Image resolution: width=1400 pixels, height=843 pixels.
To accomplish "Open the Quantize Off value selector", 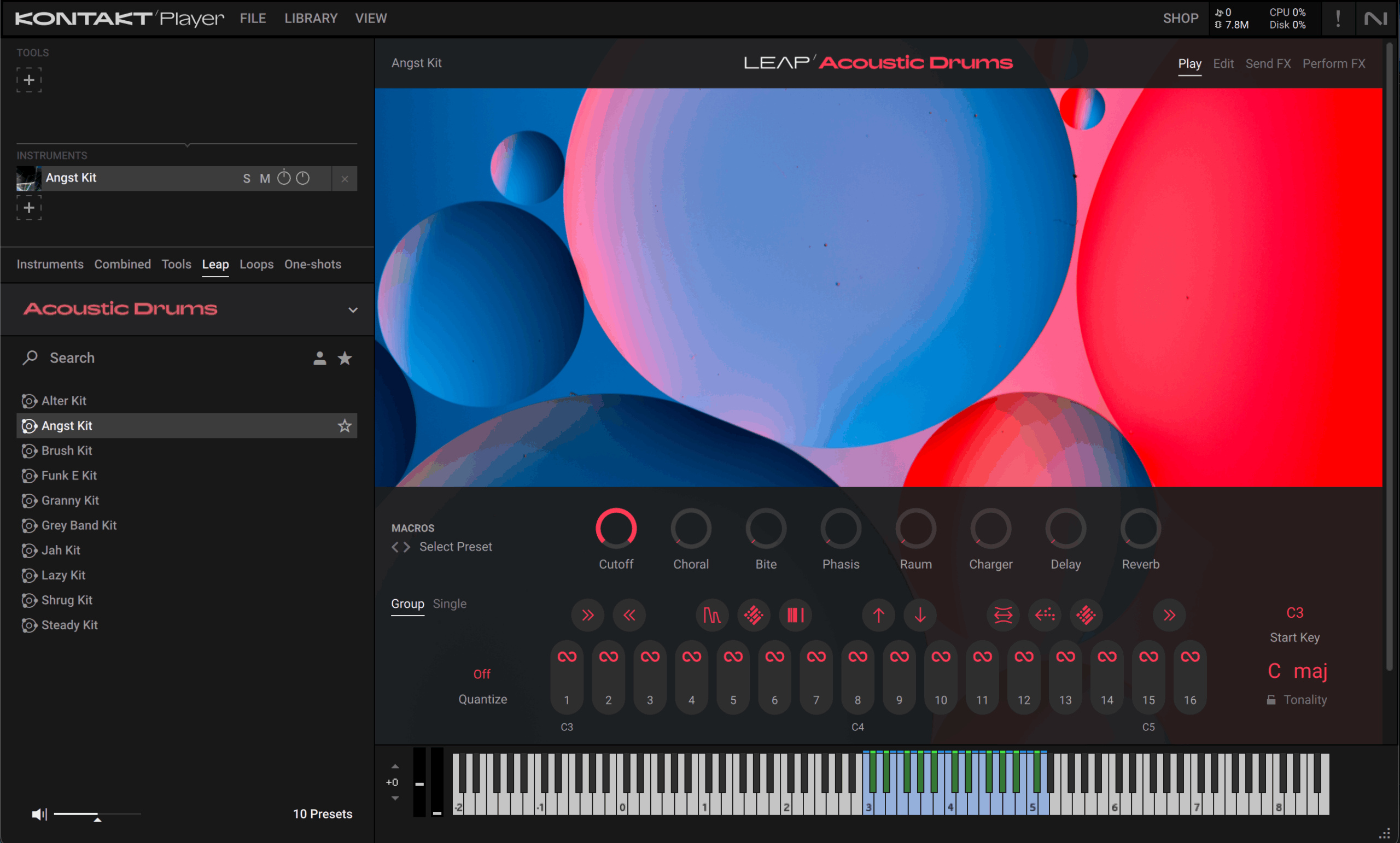I will pos(482,674).
